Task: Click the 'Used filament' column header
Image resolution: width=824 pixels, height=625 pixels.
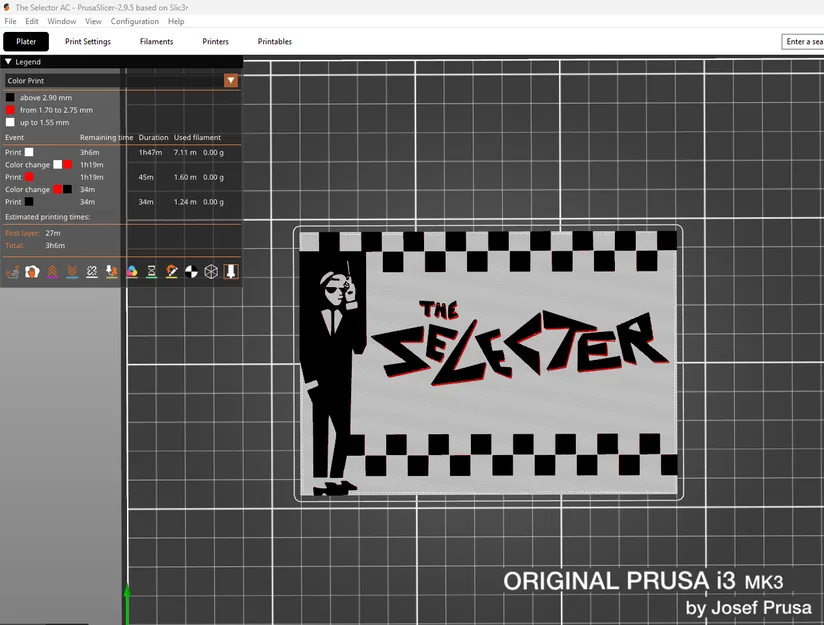Action: point(197,138)
